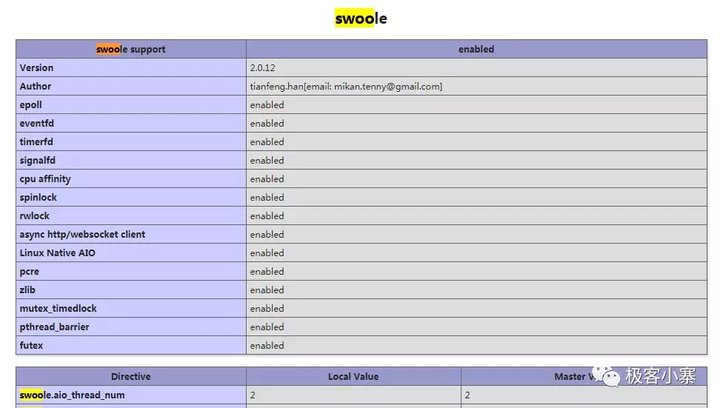Image resolution: width=720 pixels, height=408 pixels.
Task: Click the 'enabled' value in the signalfd row
Action: pyautogui.click(x=267, y=161)
